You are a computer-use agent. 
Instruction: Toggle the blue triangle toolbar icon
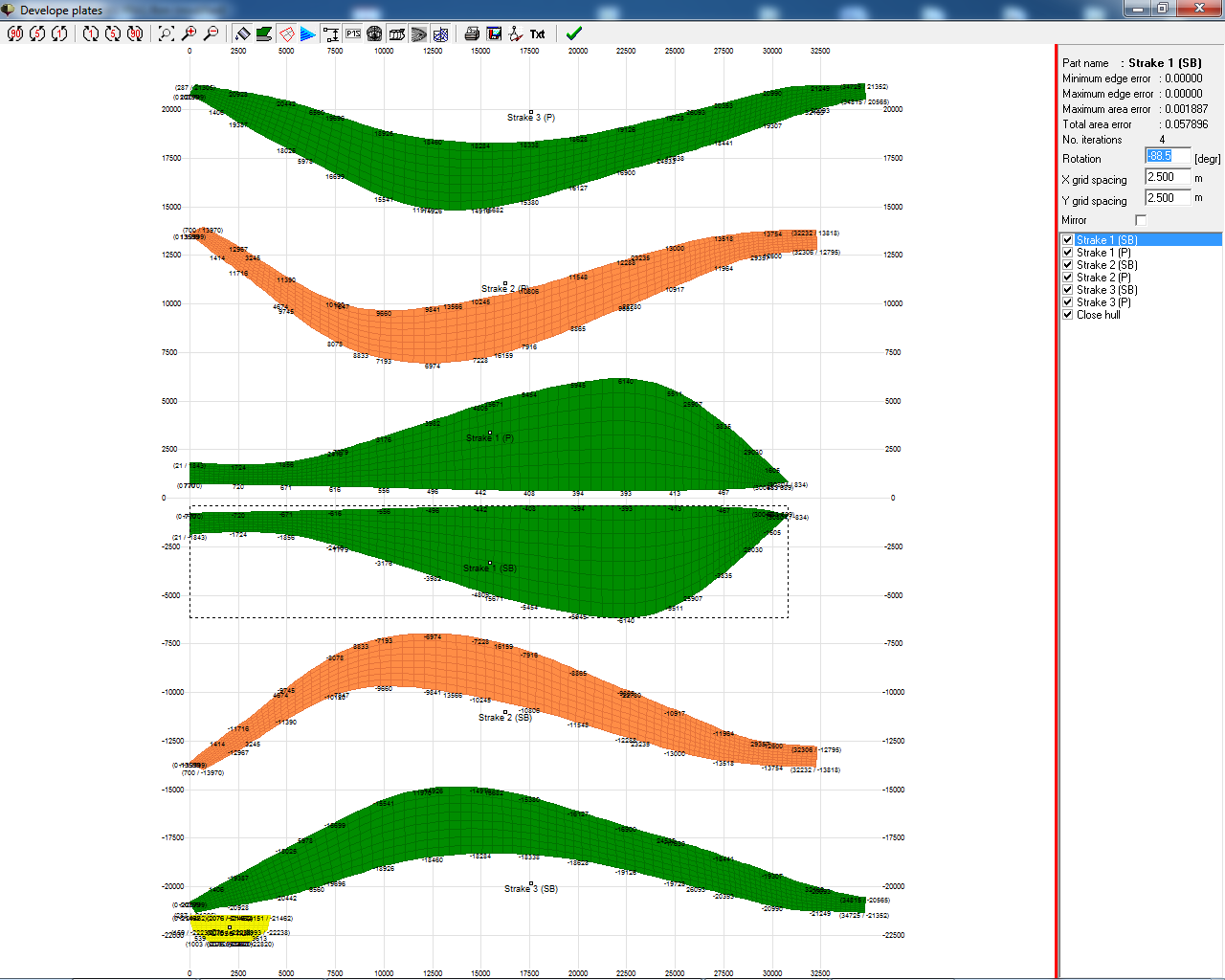click(307, 33)
